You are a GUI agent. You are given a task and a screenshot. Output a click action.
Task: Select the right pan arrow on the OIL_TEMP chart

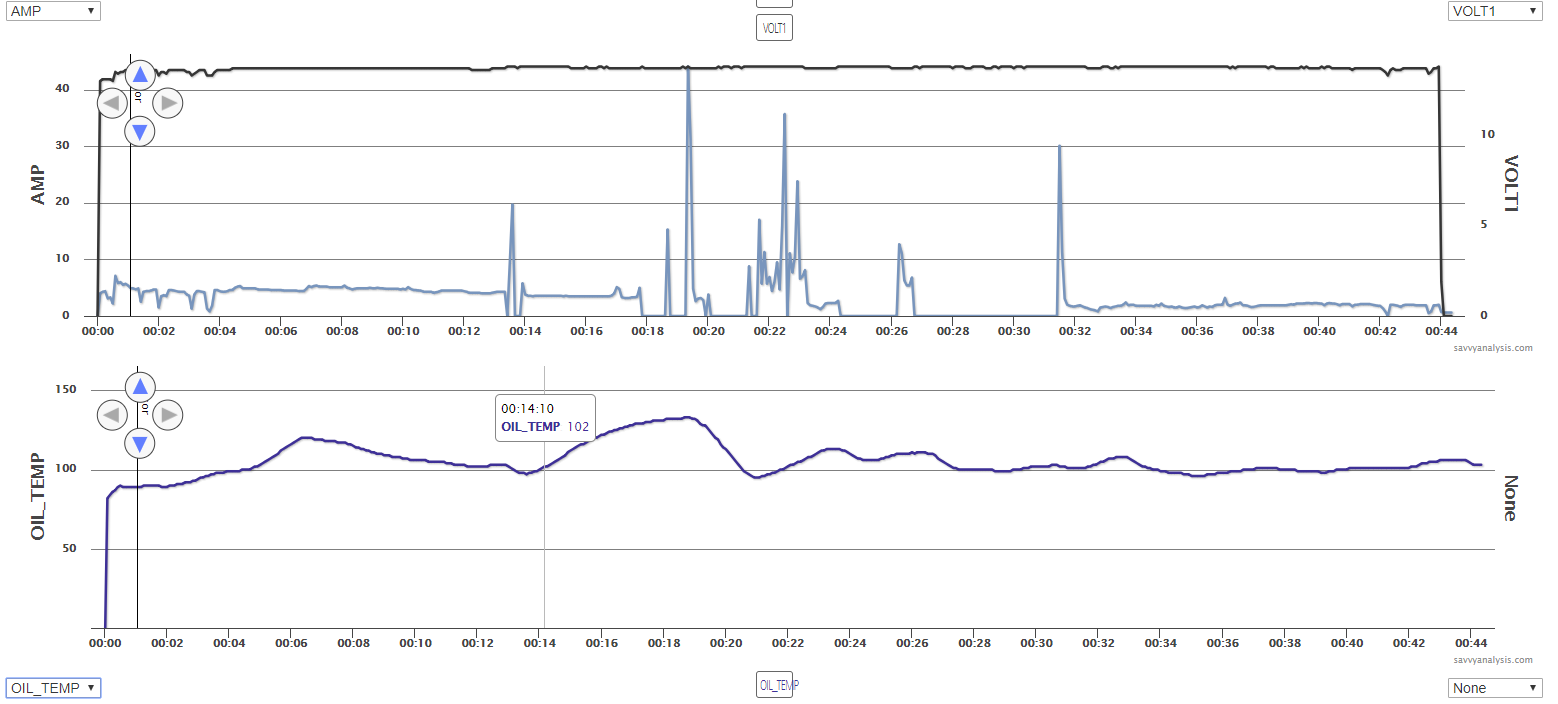(167, 414)
